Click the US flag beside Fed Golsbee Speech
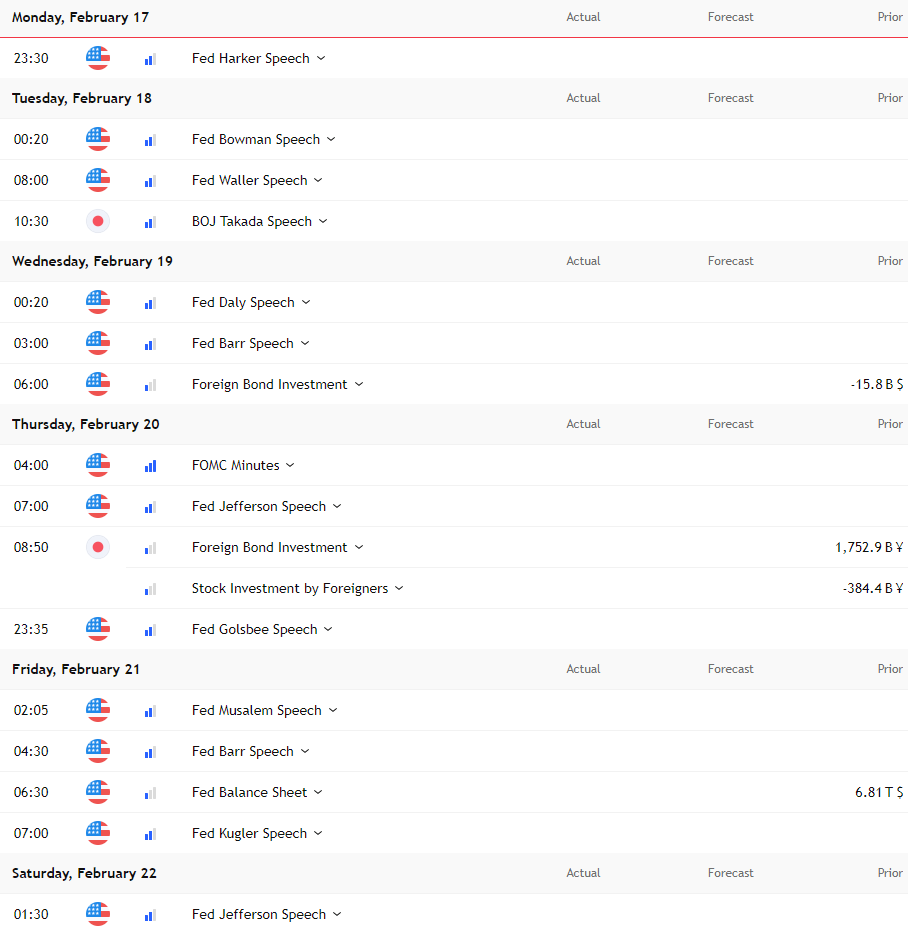Screen dimensions: 908x928 click(x=98, y=629)
